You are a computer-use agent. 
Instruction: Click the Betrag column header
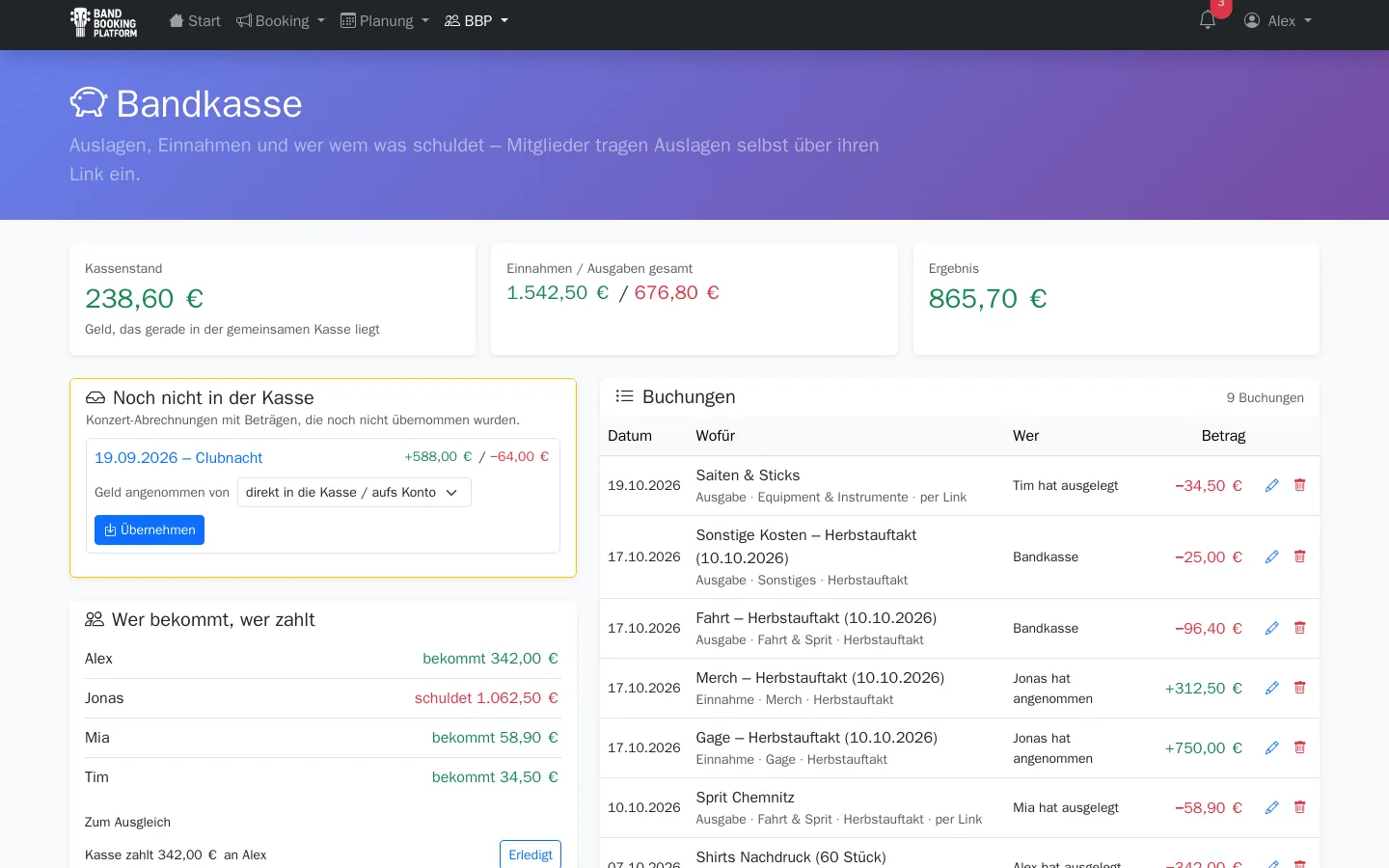[x=1223, y=436]
